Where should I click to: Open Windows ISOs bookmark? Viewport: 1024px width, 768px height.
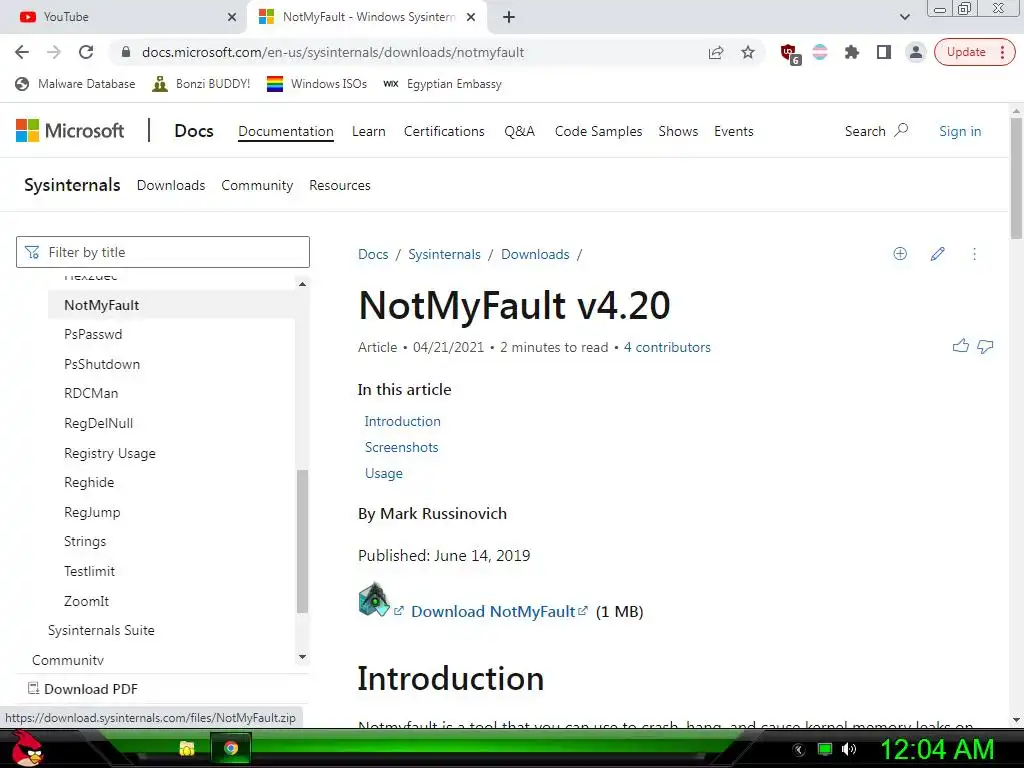coord(317,84)
